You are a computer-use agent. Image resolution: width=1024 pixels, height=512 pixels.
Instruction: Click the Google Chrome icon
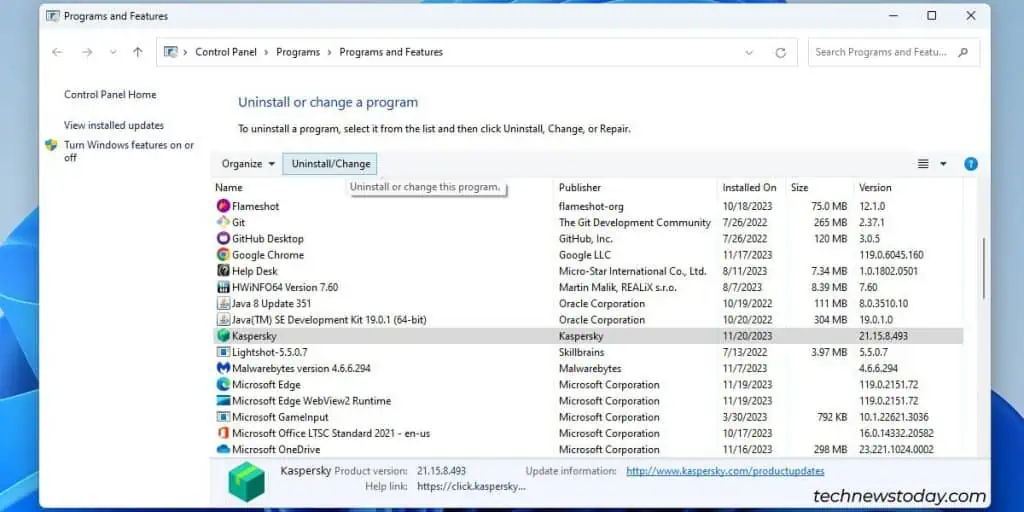pos(223,255)
